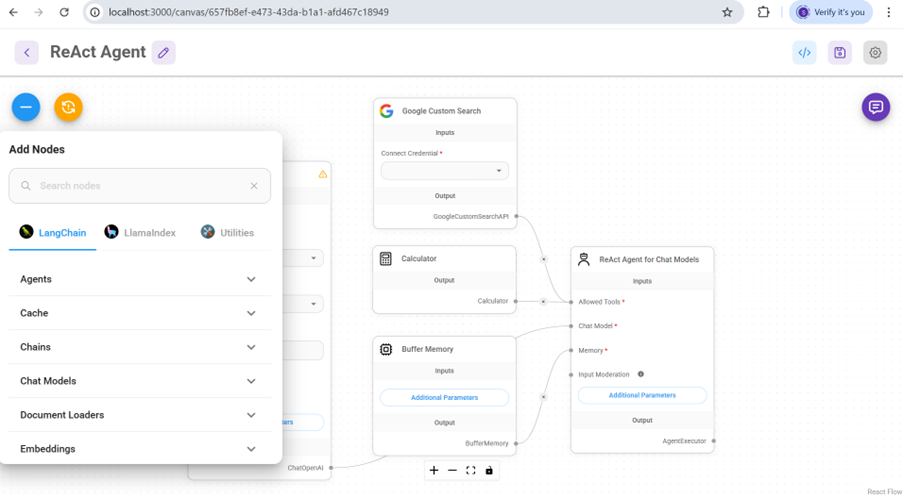
Task: Click Additional Parameters in Buffer Memory node
Action: tap(445, 397)
